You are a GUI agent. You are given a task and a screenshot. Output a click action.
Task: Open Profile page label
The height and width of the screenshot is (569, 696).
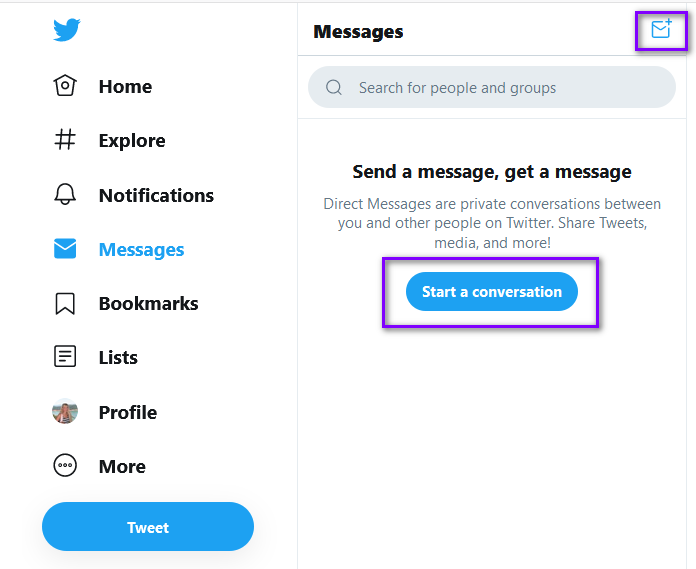tap(128, 413)
